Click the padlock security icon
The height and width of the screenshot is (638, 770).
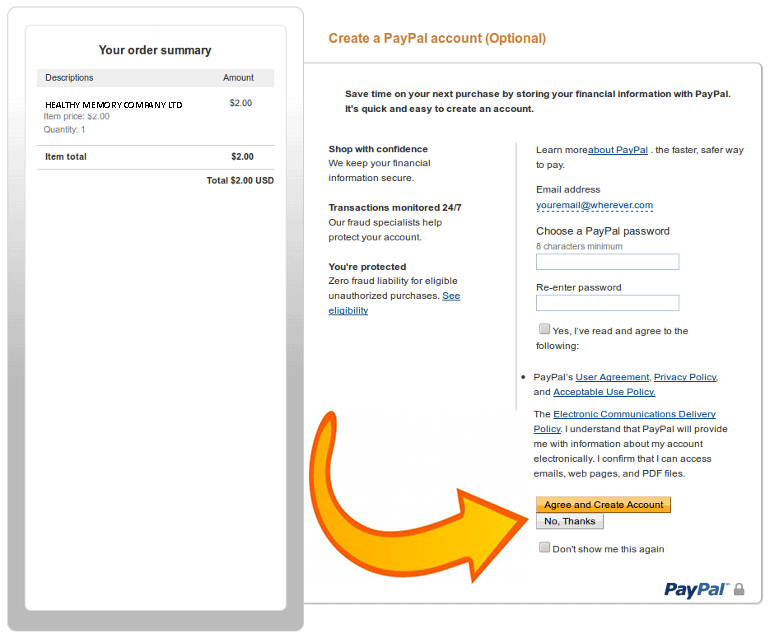pyautogui.click(x=739, y=589)
